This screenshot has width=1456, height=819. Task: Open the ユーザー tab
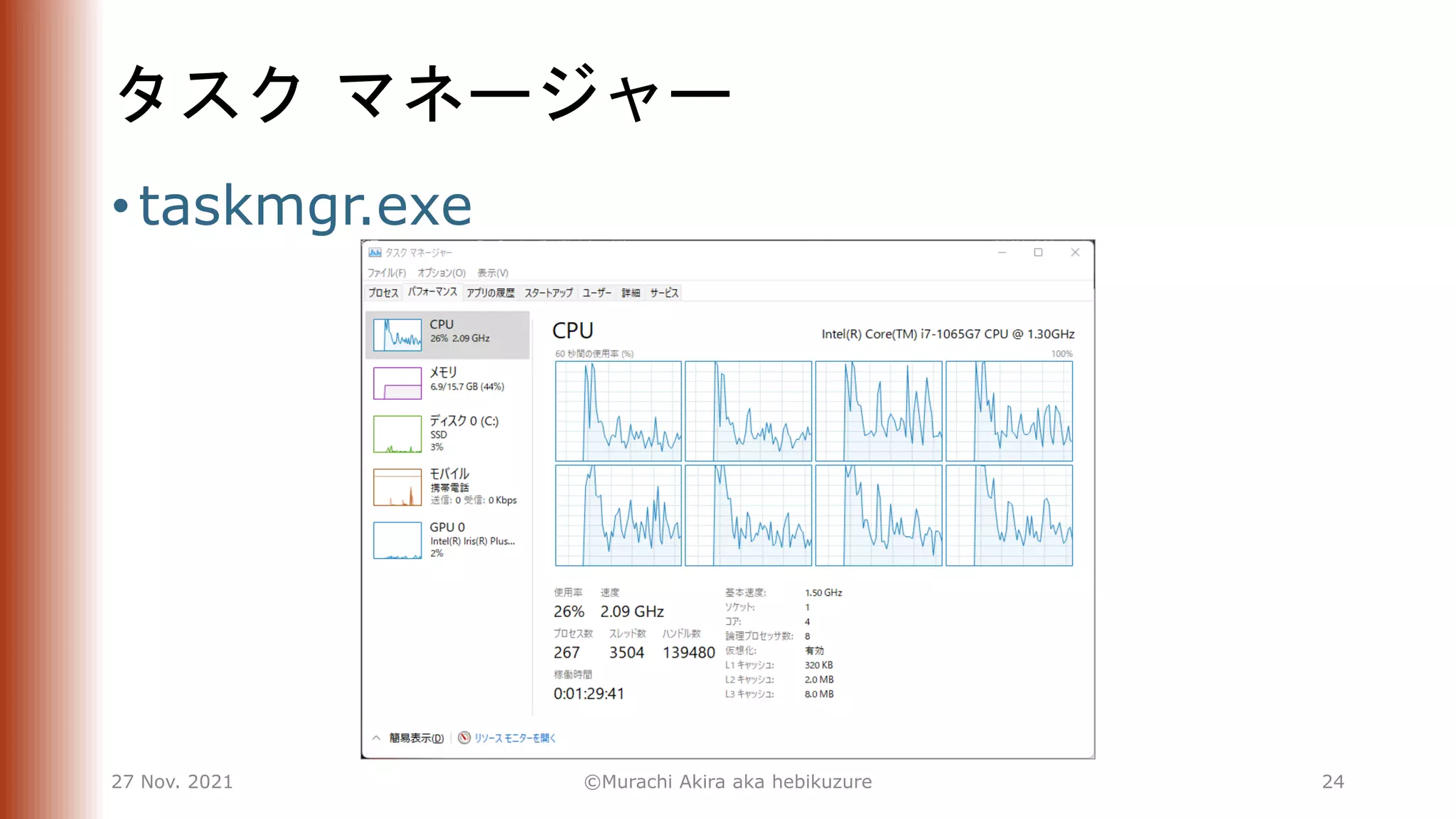coord(597,293)
